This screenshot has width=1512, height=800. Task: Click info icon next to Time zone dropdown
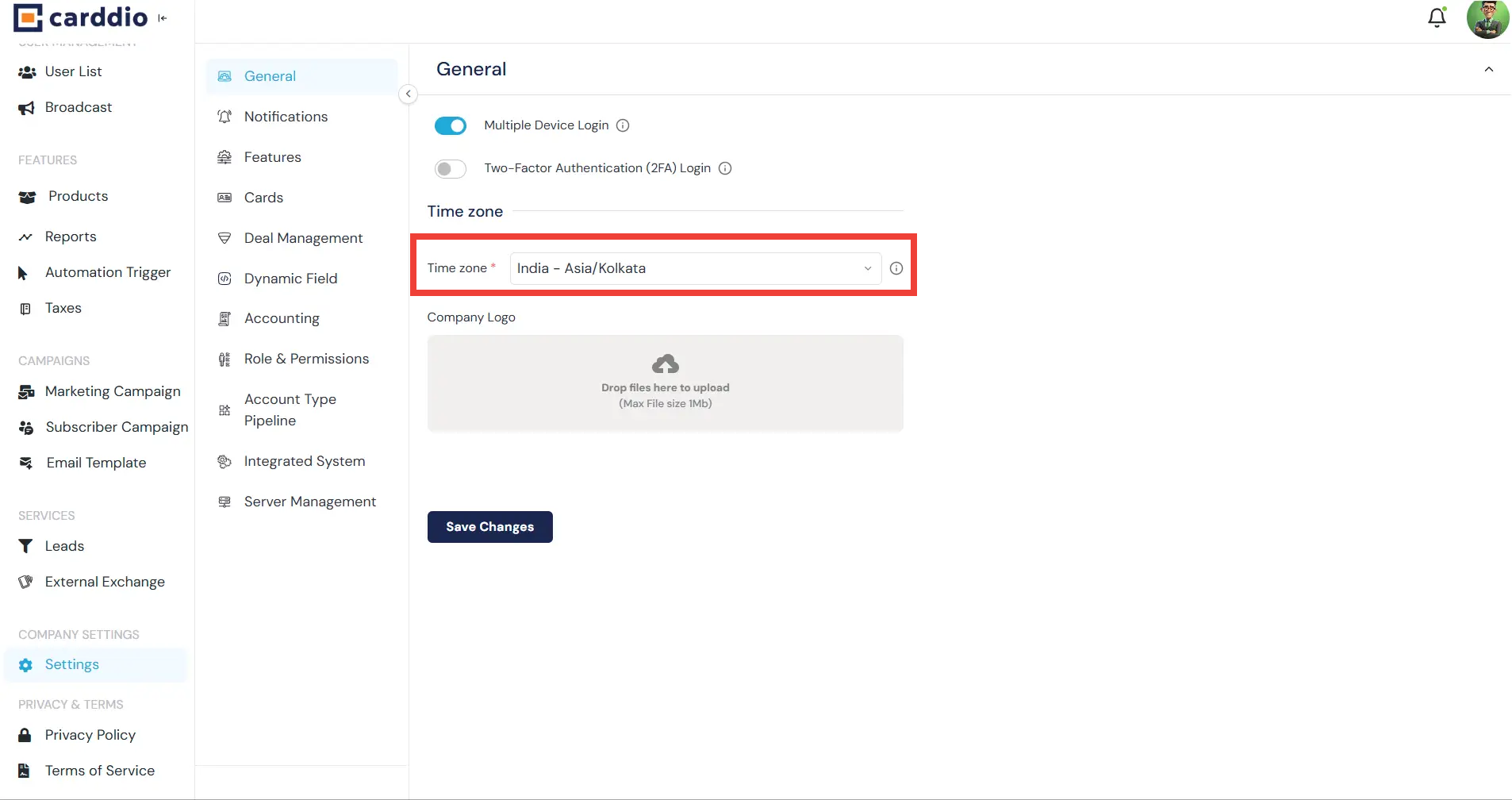896,268
